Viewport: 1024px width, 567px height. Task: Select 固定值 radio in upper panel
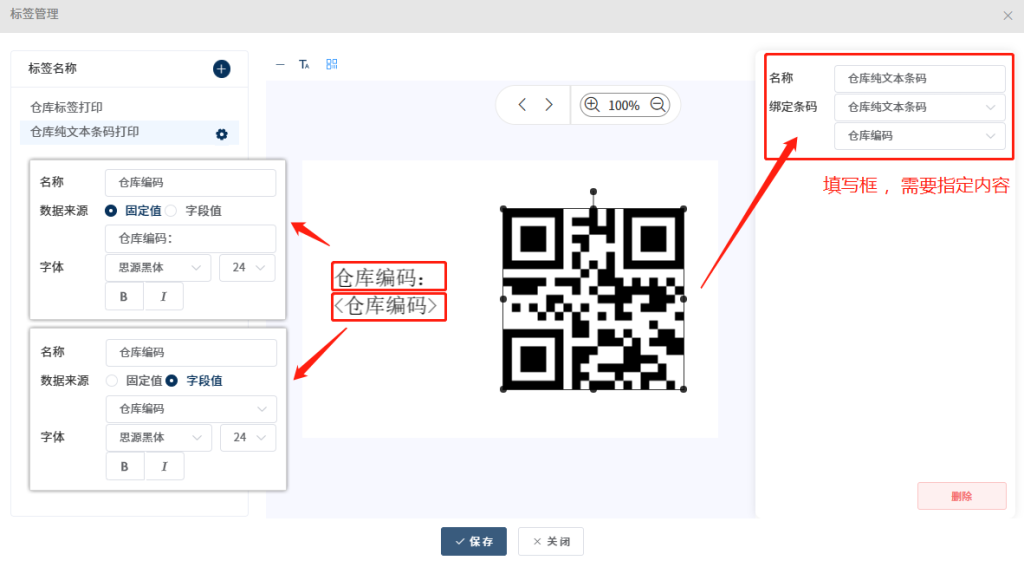click(111, 210)
